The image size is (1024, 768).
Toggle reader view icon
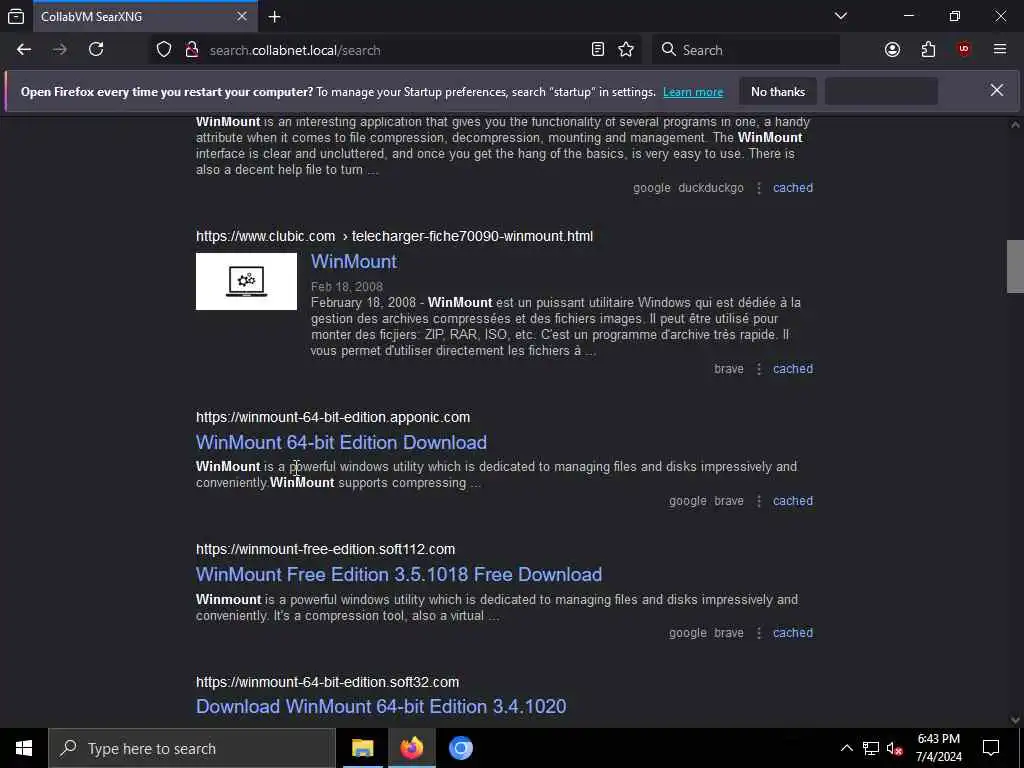[598, 50]
